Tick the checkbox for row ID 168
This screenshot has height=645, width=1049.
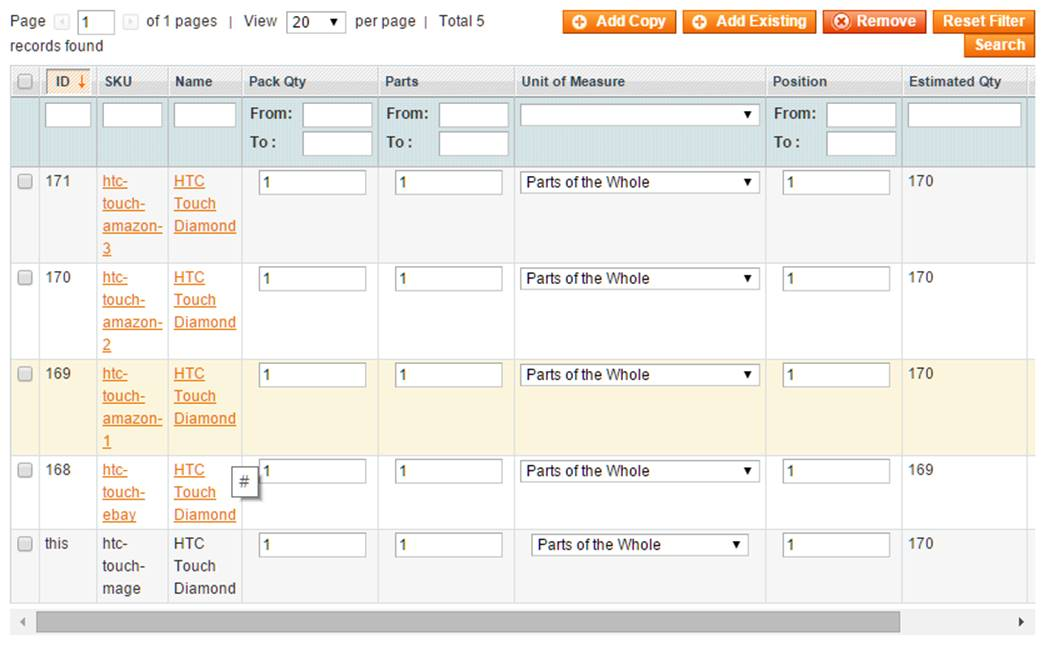coord(25,470)
